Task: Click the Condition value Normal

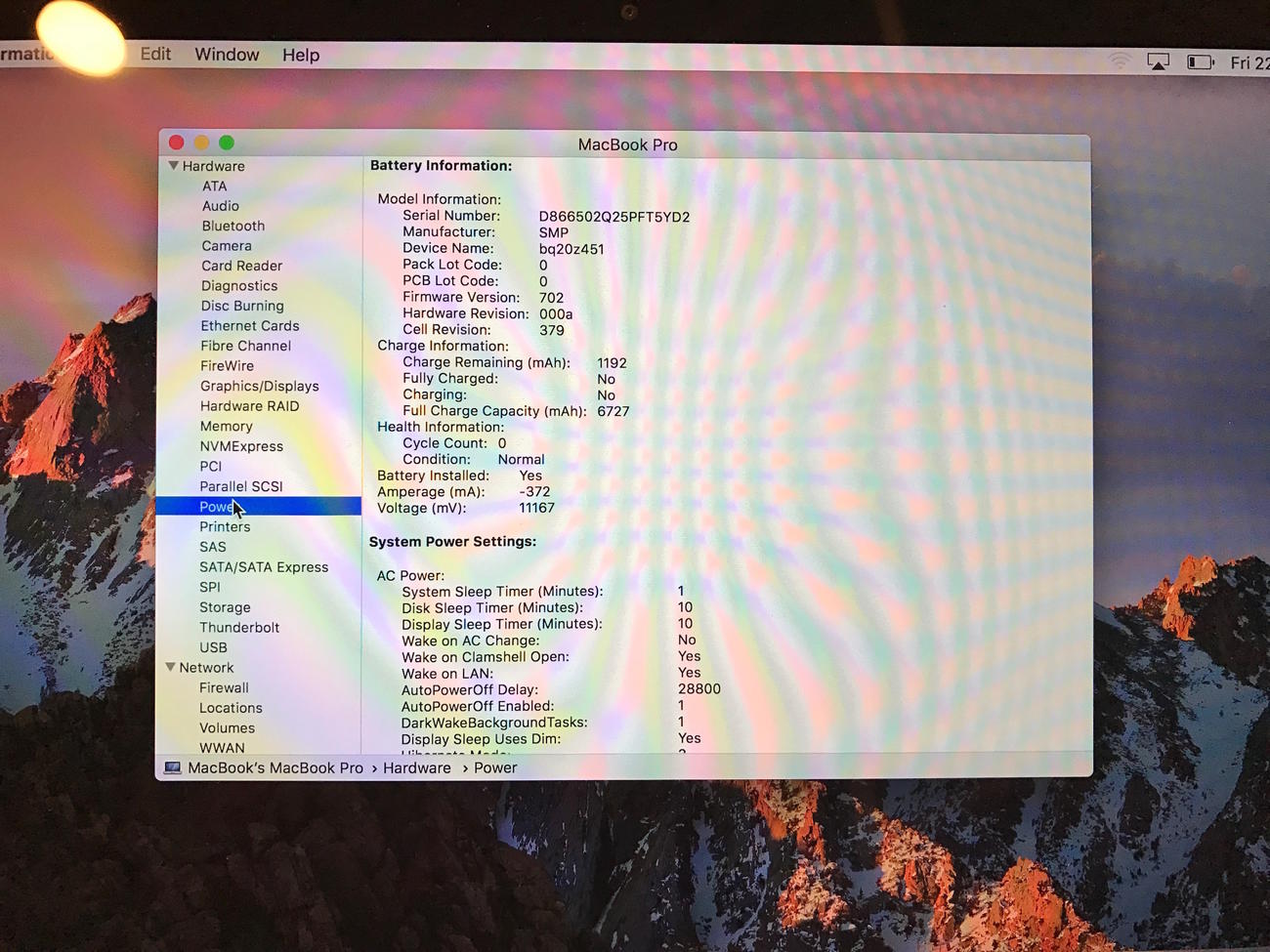Action: pyautogui.click(x=521, y=460)
